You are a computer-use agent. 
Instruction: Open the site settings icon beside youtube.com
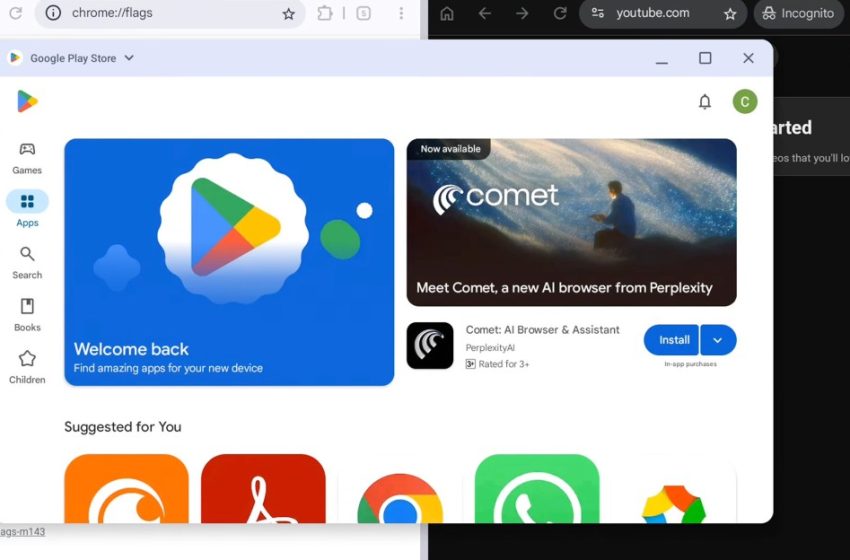coord(597,13)
